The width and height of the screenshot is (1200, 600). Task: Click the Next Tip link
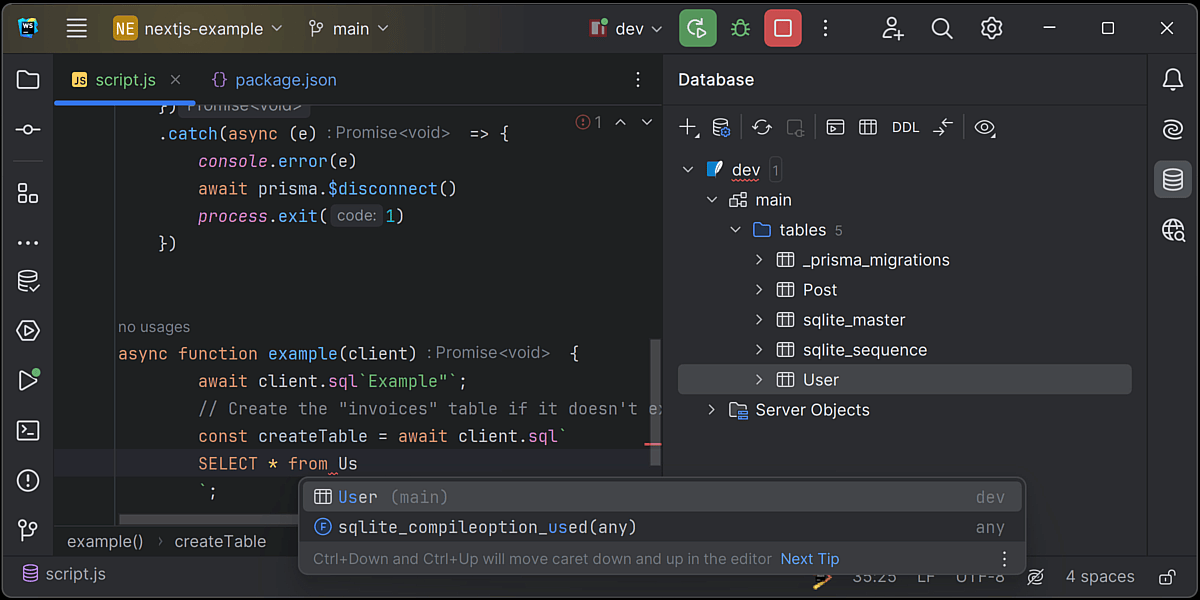click(x=809, y=559)
